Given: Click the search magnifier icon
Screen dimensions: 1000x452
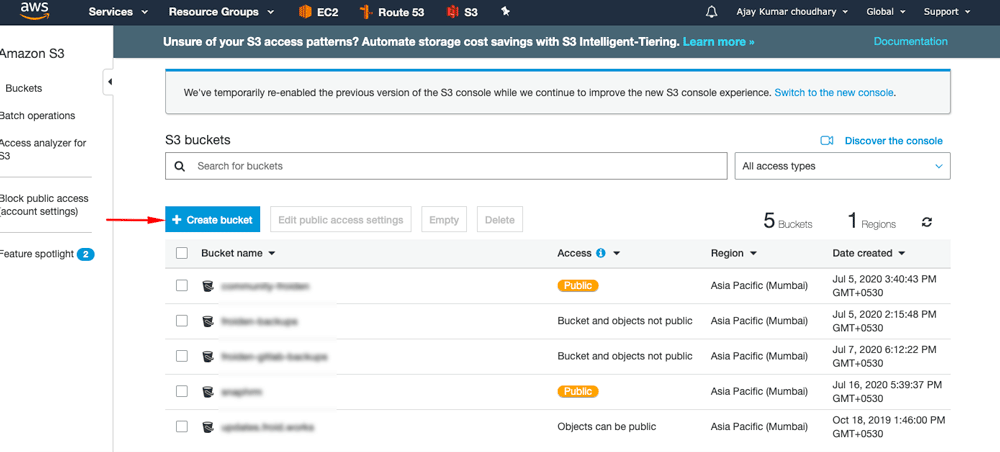Looking at the screenshot, I should 180,166.
